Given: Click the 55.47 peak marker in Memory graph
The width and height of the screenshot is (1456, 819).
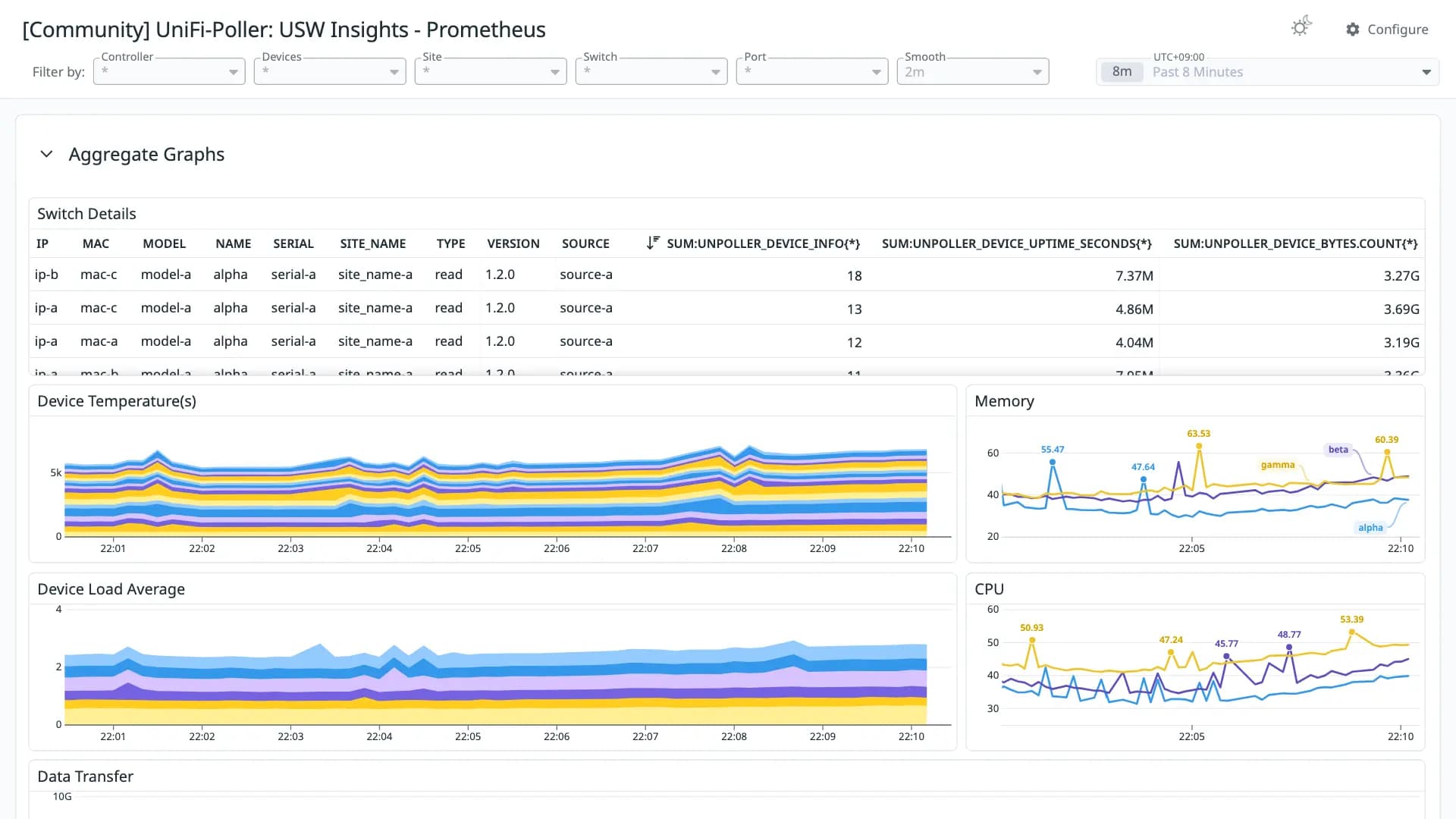Looking at the screenshot, I should coord(1053,462).
